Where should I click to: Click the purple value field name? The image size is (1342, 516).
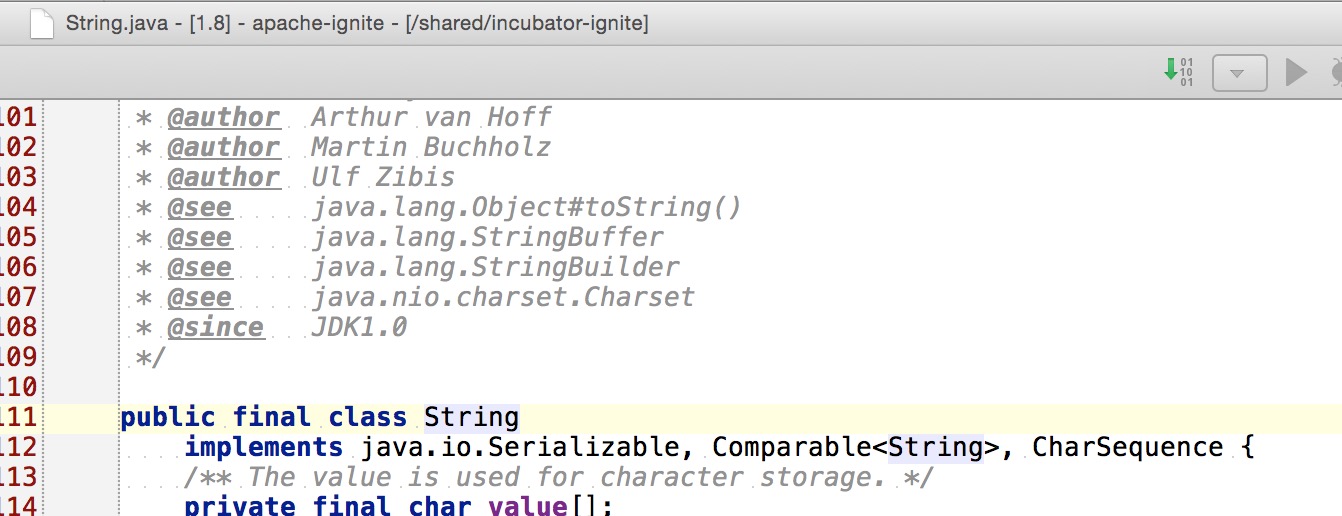pos(527,505)
